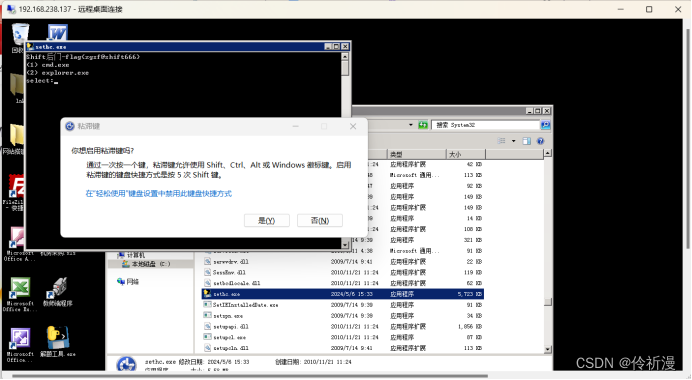Image resolution: width=692 pixels, height=380 pixels.
Task: Maximize the sethc.exe console window
Action: pos(336,46)
